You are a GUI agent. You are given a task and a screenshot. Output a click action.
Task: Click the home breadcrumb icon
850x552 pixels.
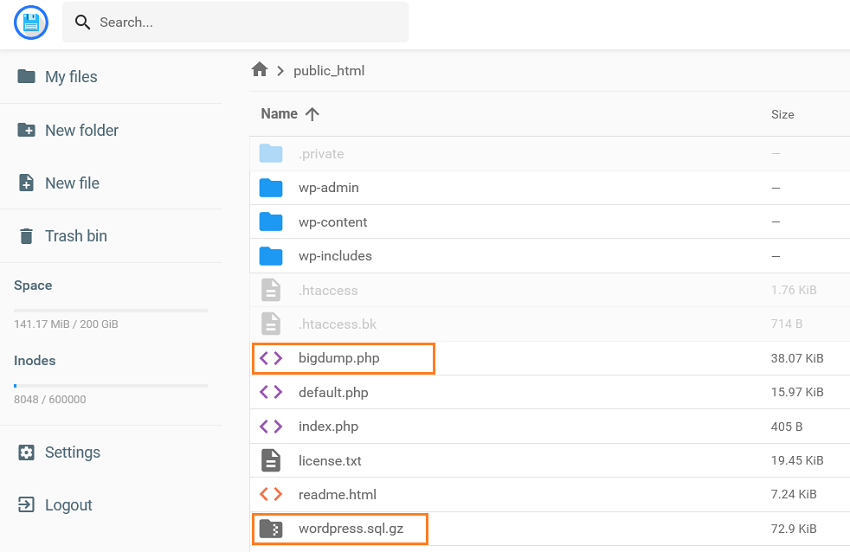(x=260, y=69)
